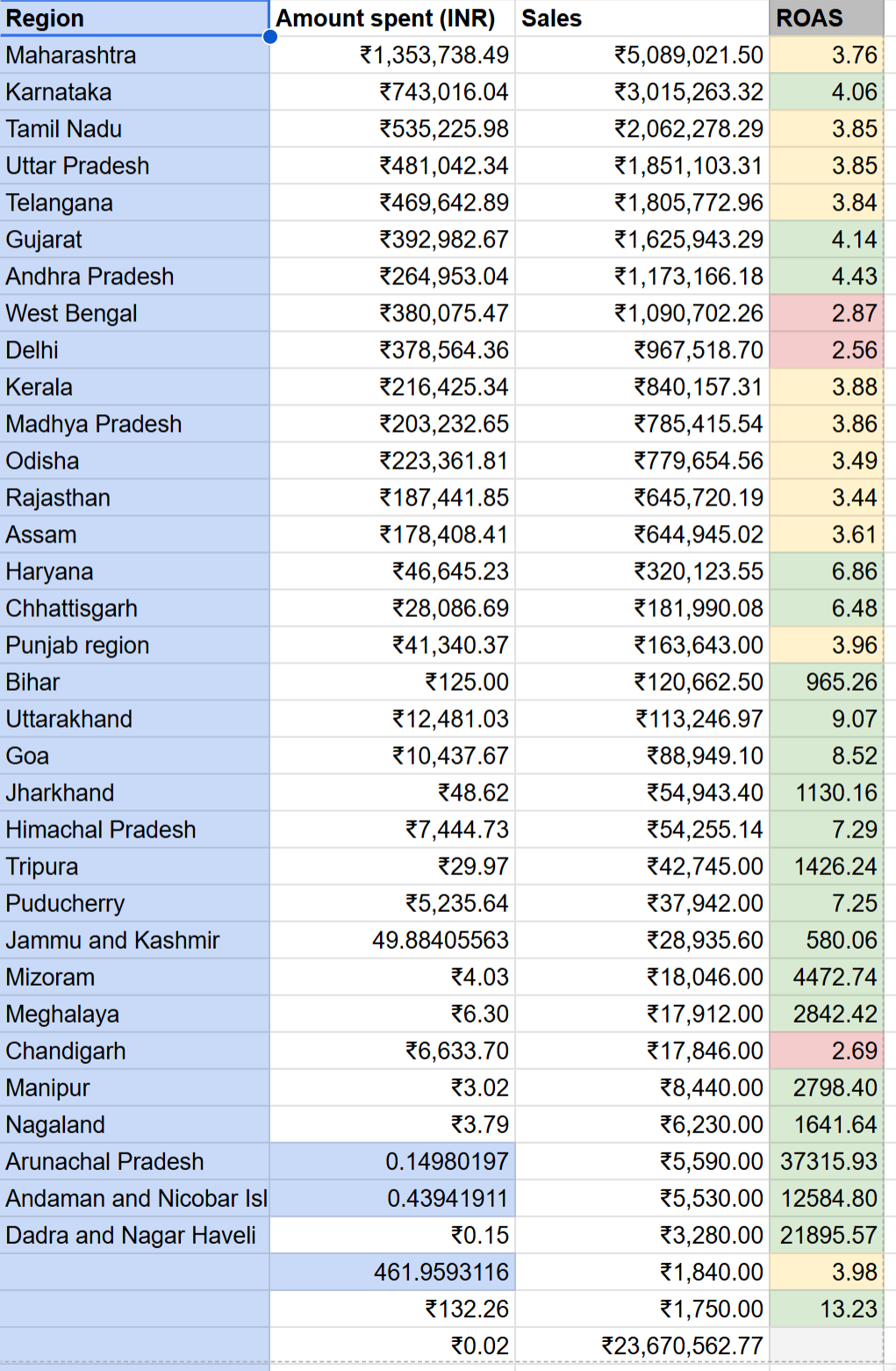
Task: Click Karnataka's green ROAS cell 4.06
Action: tap(826, 92)
